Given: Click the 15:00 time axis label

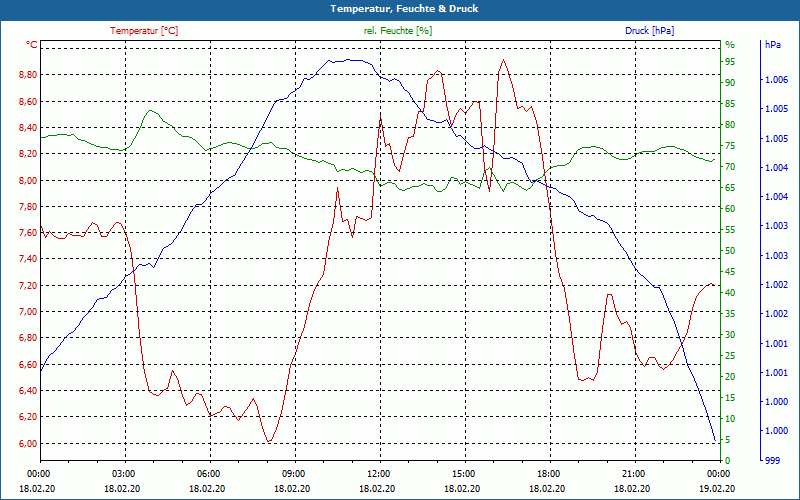Looking at the screenshot, I should [x=465, y=473].
